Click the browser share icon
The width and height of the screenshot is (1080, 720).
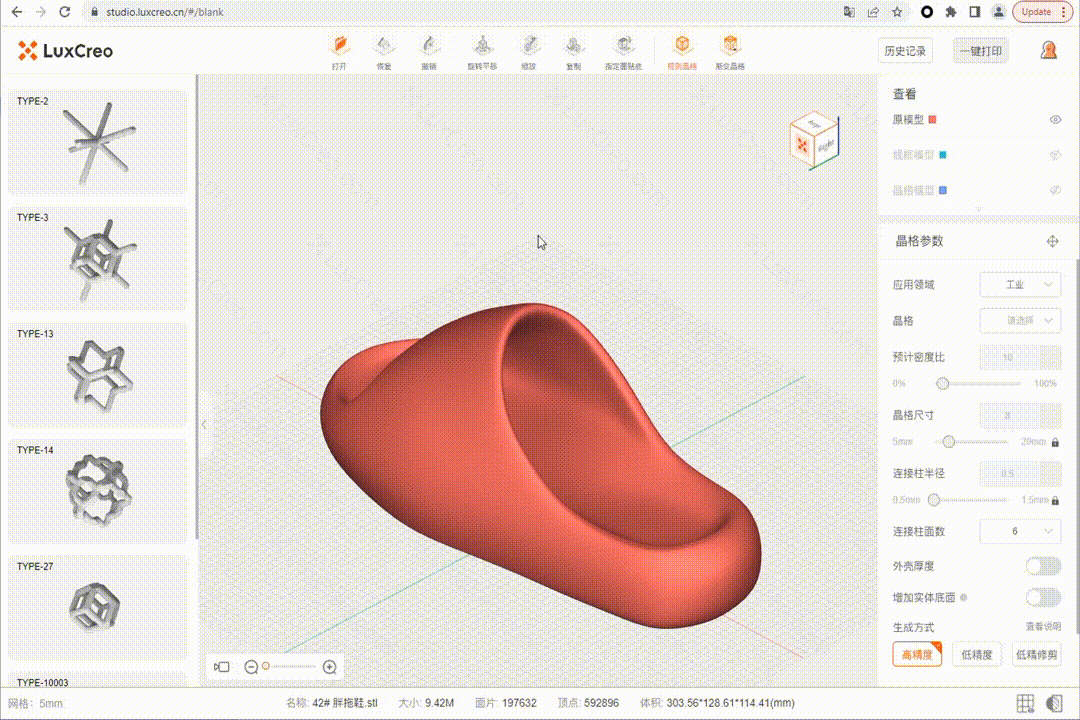[873, 12]
